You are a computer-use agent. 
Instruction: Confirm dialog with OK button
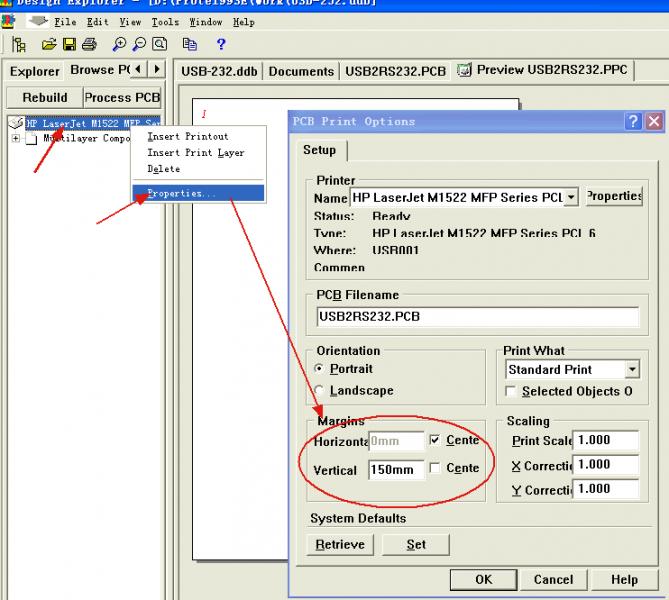483,580
